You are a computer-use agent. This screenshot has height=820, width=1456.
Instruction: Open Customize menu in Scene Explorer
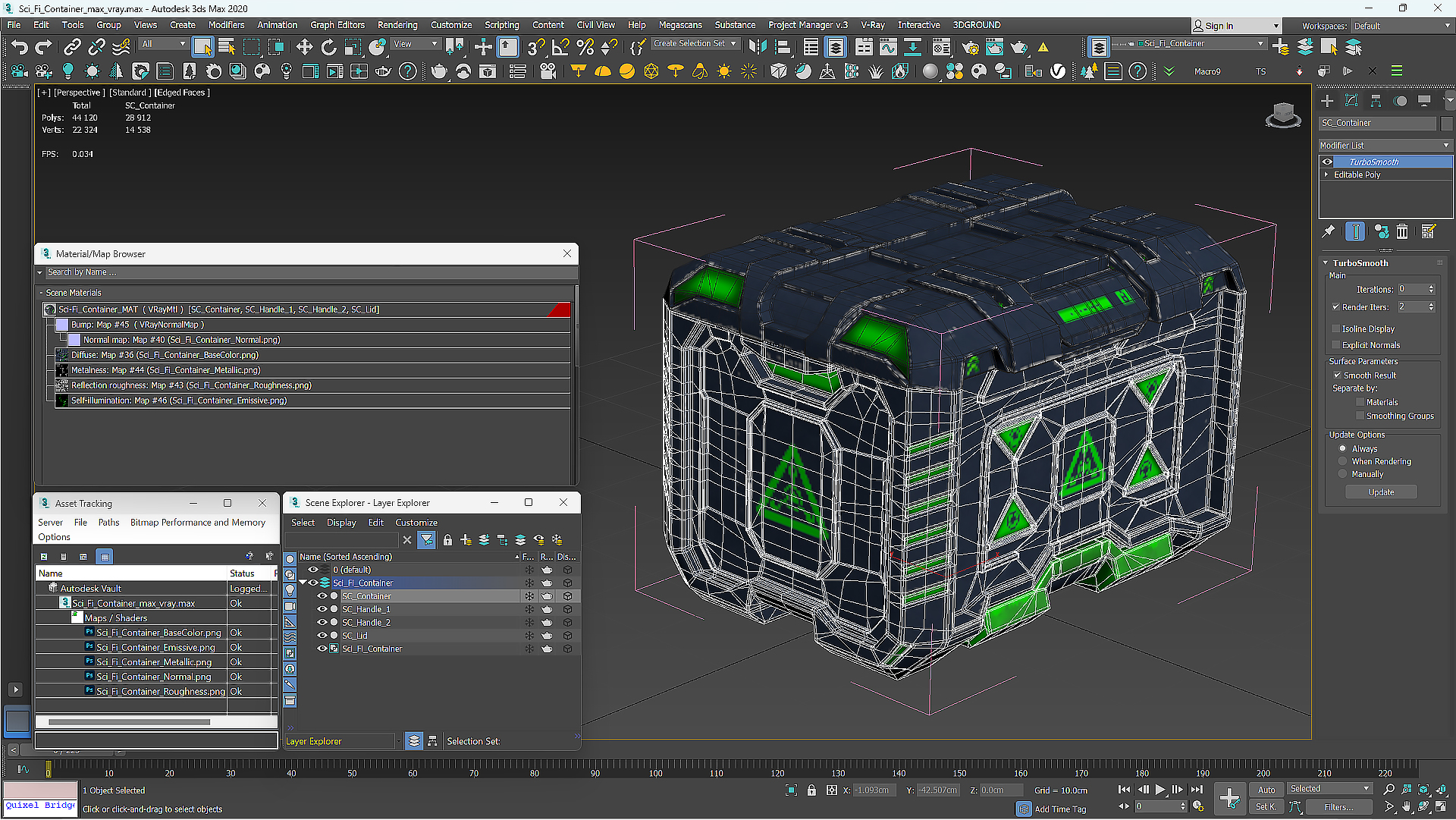click(x=416, y=523)
